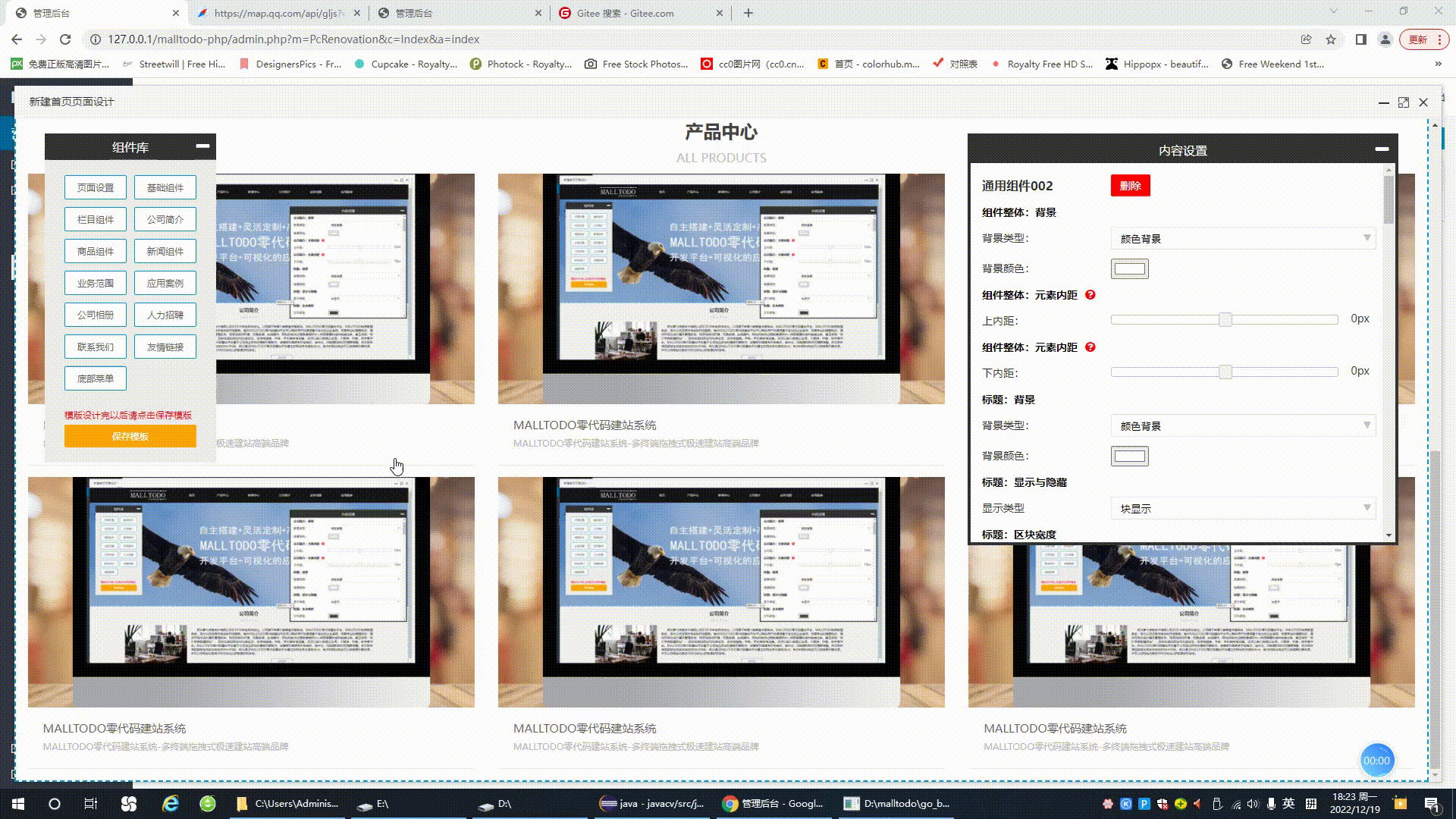
Task: Click the Chrome 更新 button
Action: [x=1425, y=39]
